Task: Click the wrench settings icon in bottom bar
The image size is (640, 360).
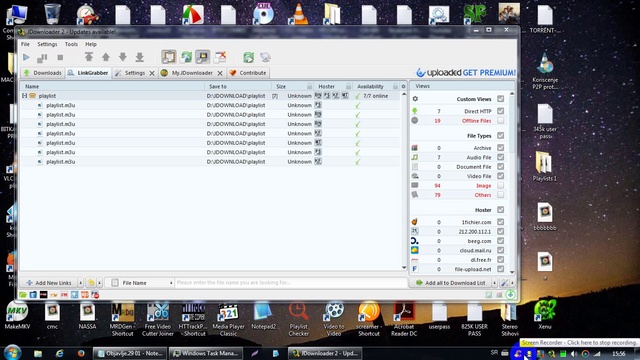Action: pos(504,283)
